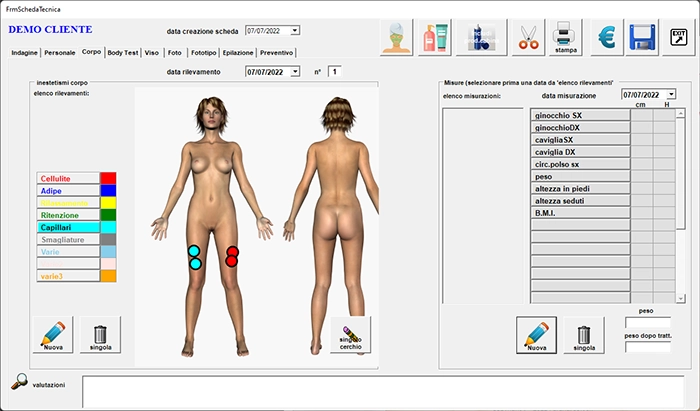Select the Rilassamento blemish type button

[68, 203]
